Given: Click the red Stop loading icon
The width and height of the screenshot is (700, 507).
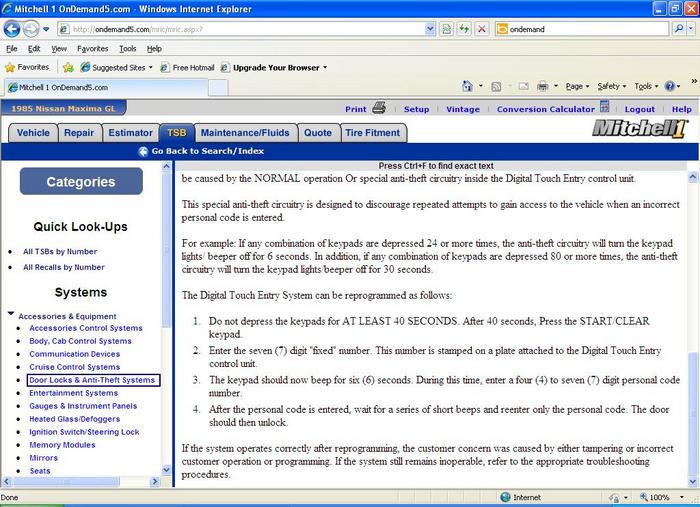Looking at the screenshot, I should click(482, 29).
